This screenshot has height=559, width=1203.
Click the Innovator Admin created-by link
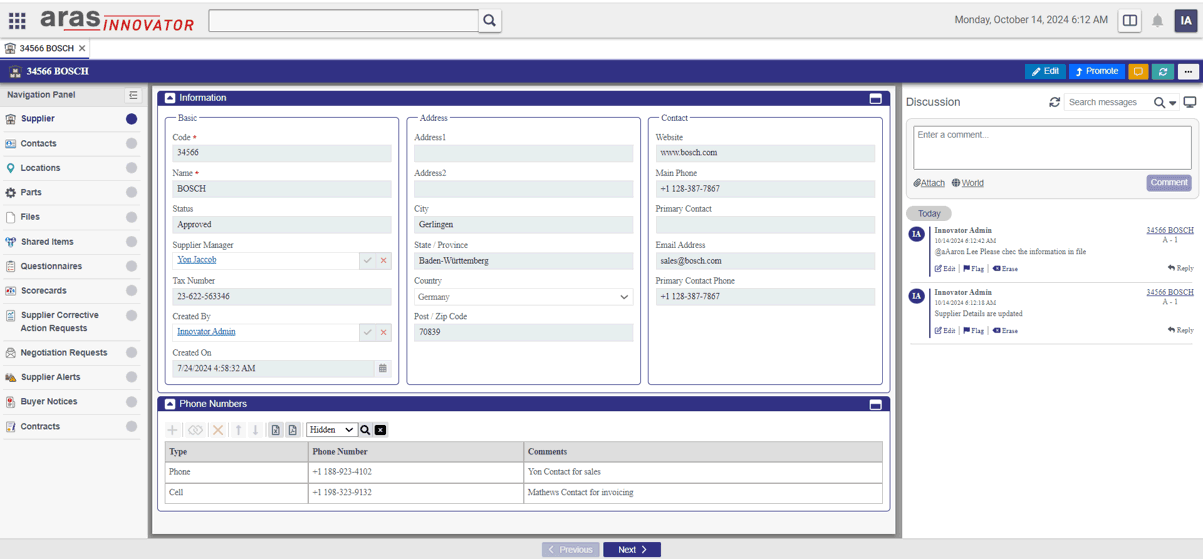click(x=206, y=332)
